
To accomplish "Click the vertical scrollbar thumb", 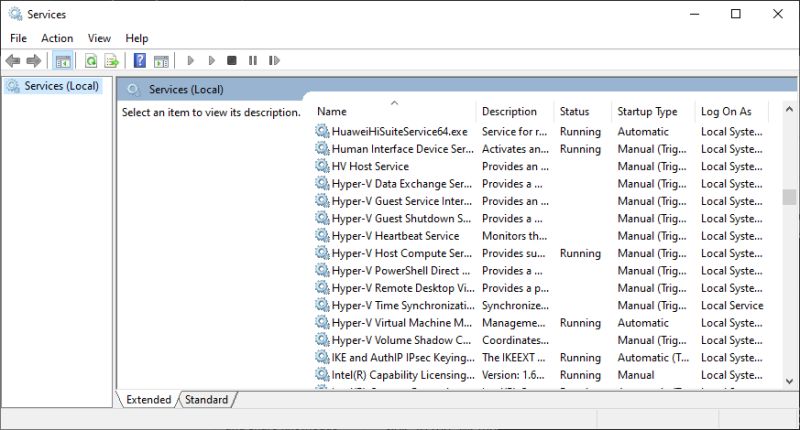I will click(789, 197).
